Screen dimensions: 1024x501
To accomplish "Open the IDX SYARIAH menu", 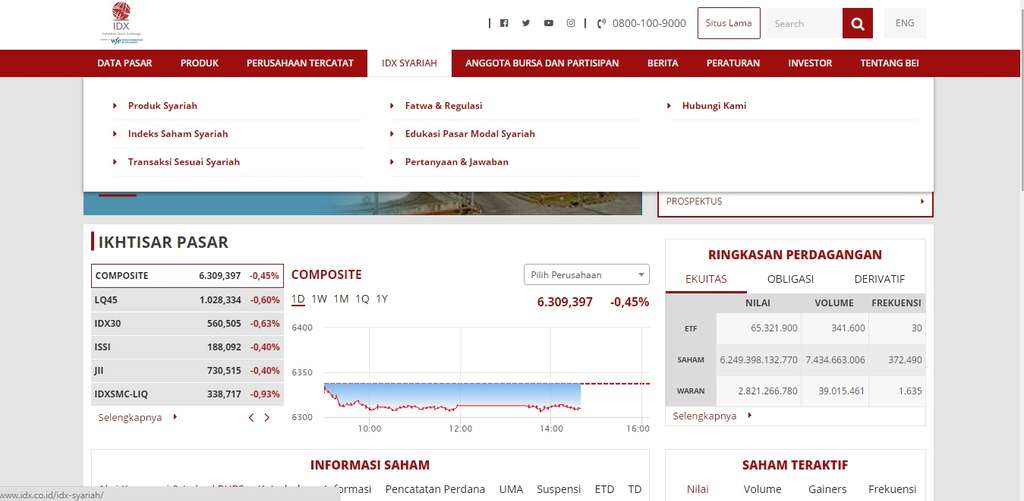I will [x=409, y=63].
